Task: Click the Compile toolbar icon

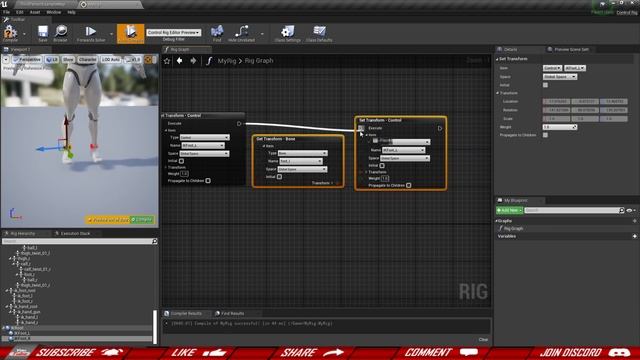Action: [x=10, y=32]
